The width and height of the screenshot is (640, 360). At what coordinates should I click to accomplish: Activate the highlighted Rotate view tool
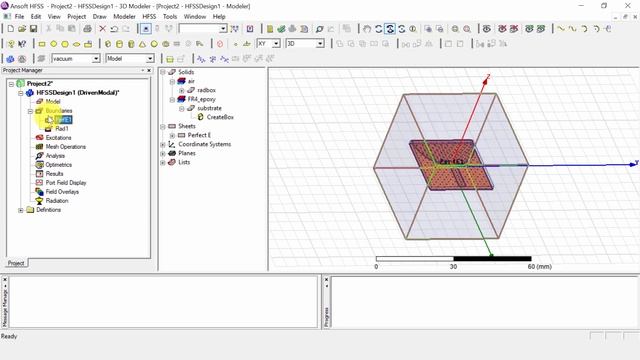[390, 29]
